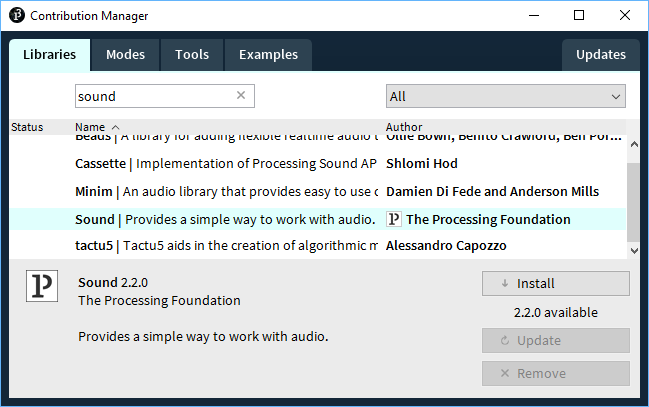Click the Processing Foundation icon in Sound row
The height and width of the screenshot is (407, 649).
pyautogui.click(x=393, y=219)
